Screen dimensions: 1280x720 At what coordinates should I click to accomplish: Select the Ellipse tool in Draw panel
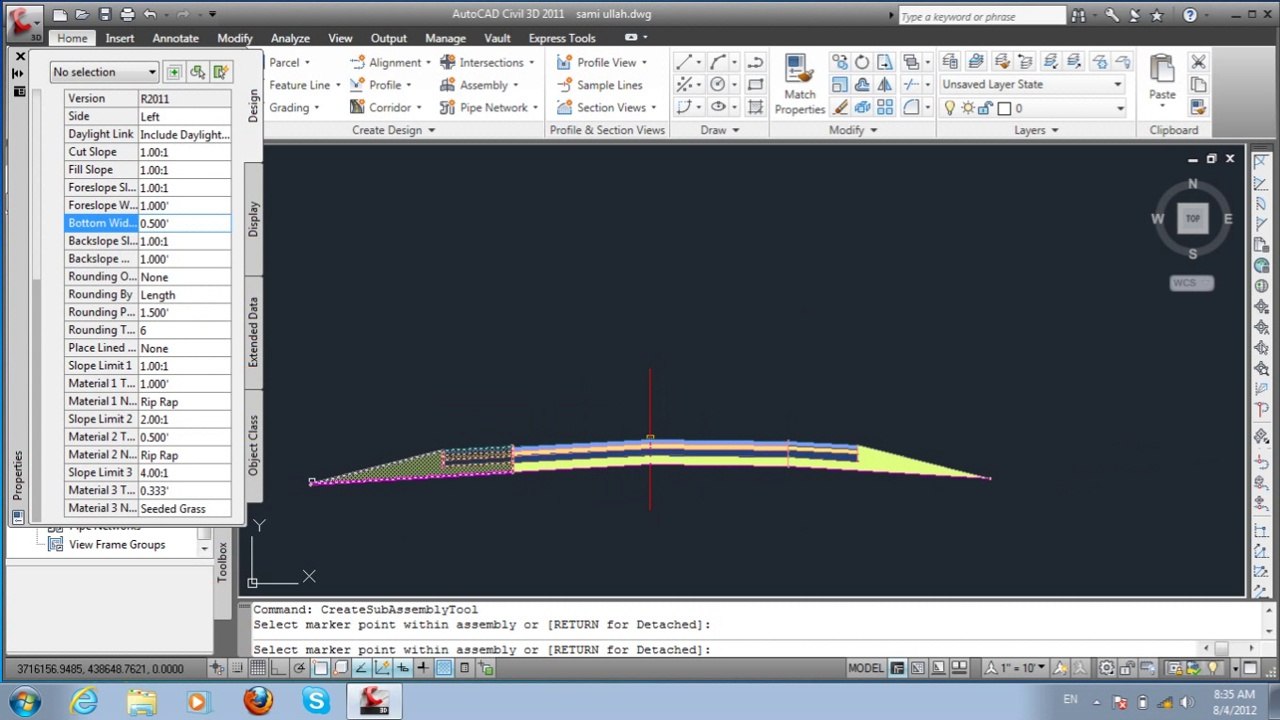717,107
